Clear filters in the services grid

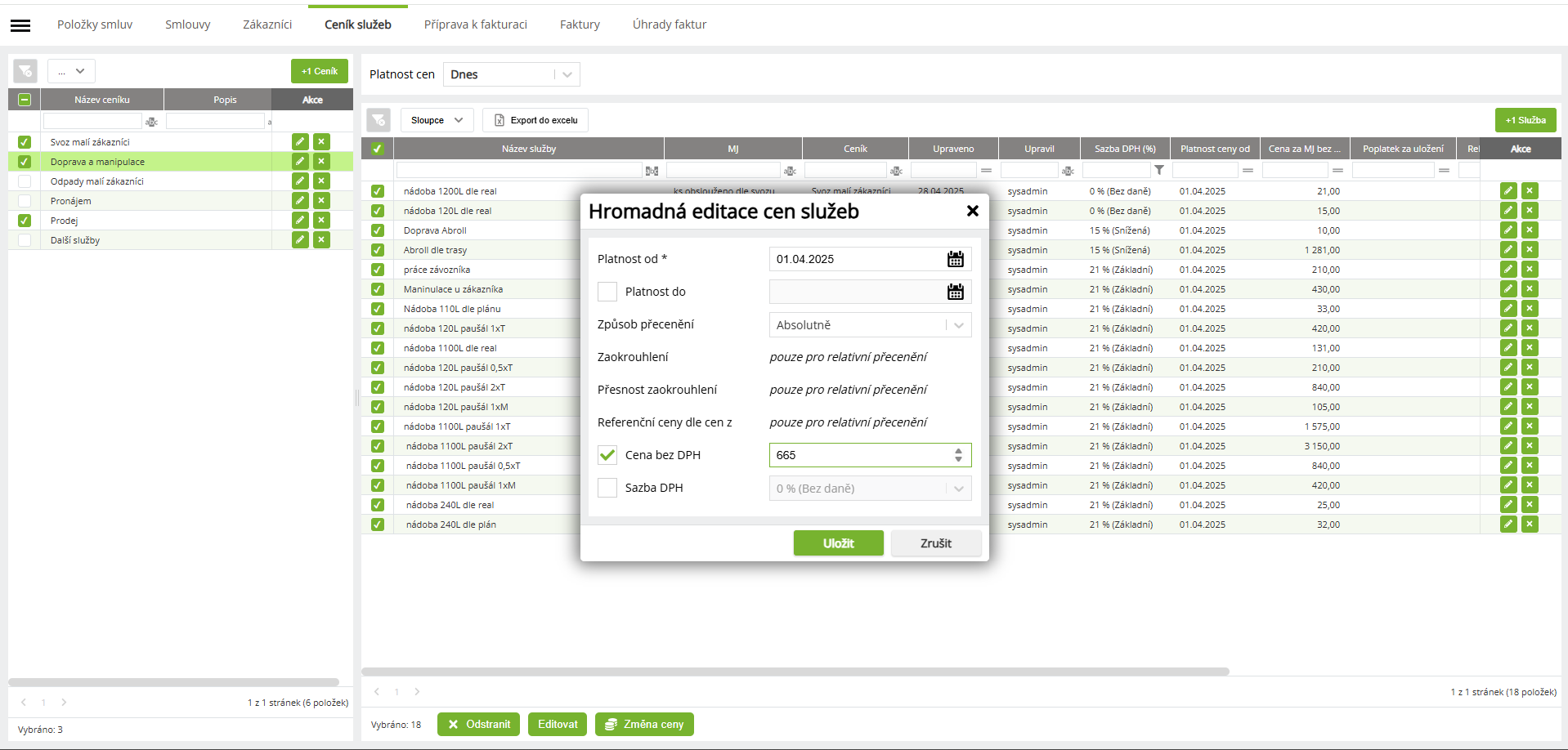click(379, 120)
